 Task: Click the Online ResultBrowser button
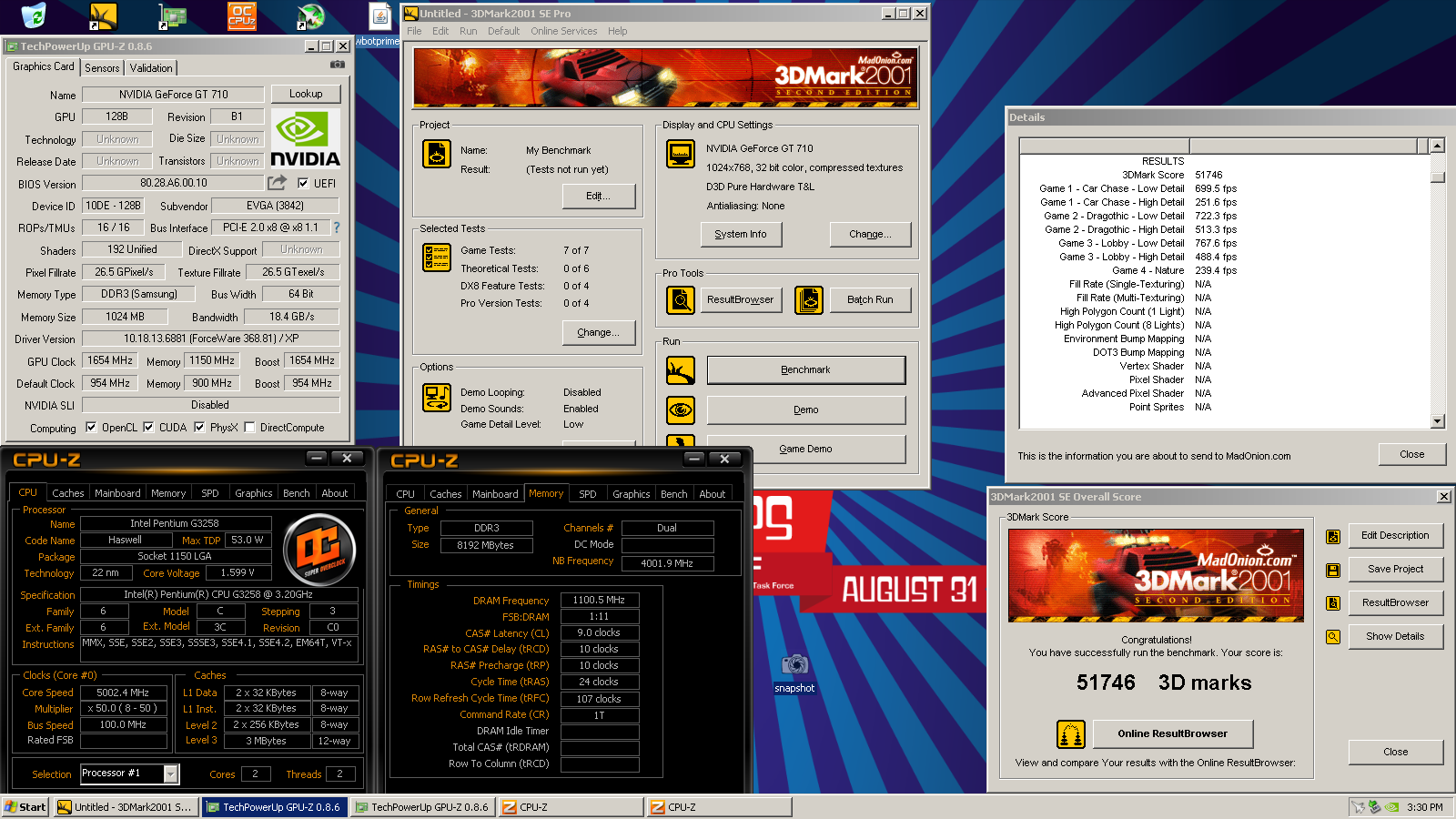click(1173, 733)
